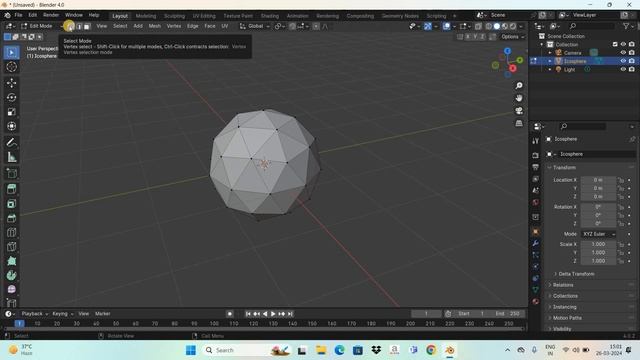640x360 pixels.
Task: Hide the Light in viewport
Action: [623, 69]
